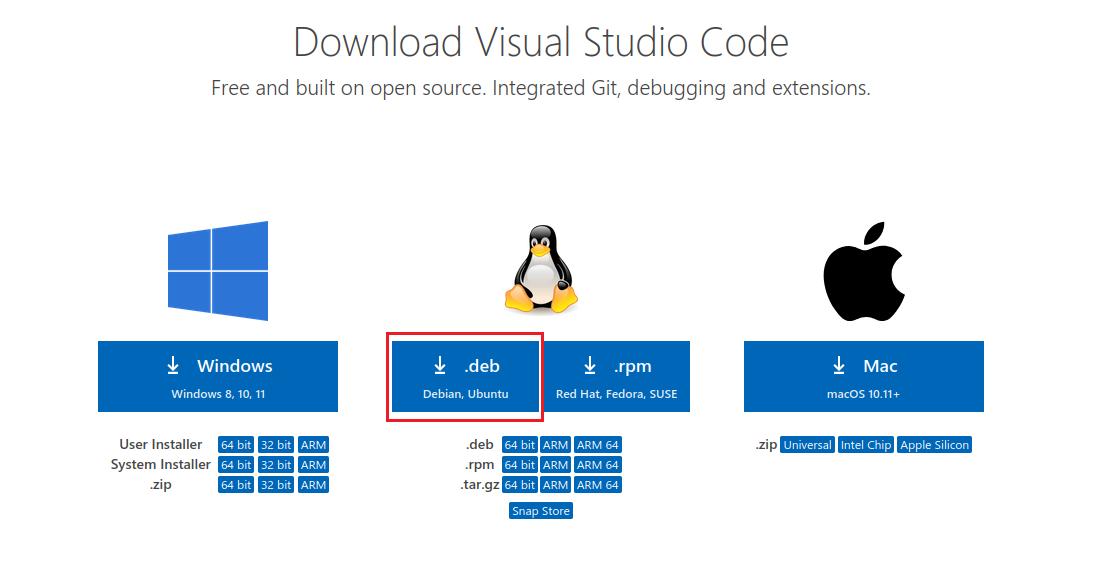
Task: Select User Installer ARM for Windows
Action: tap(314, 445)
